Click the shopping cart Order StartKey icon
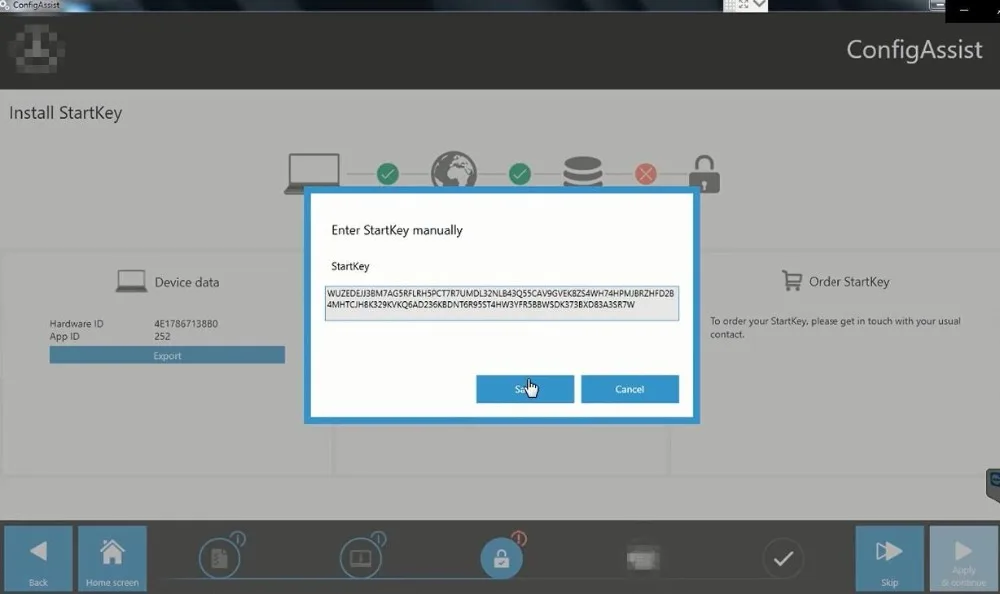Screen dimensions: 1000x594 (791, 281)
